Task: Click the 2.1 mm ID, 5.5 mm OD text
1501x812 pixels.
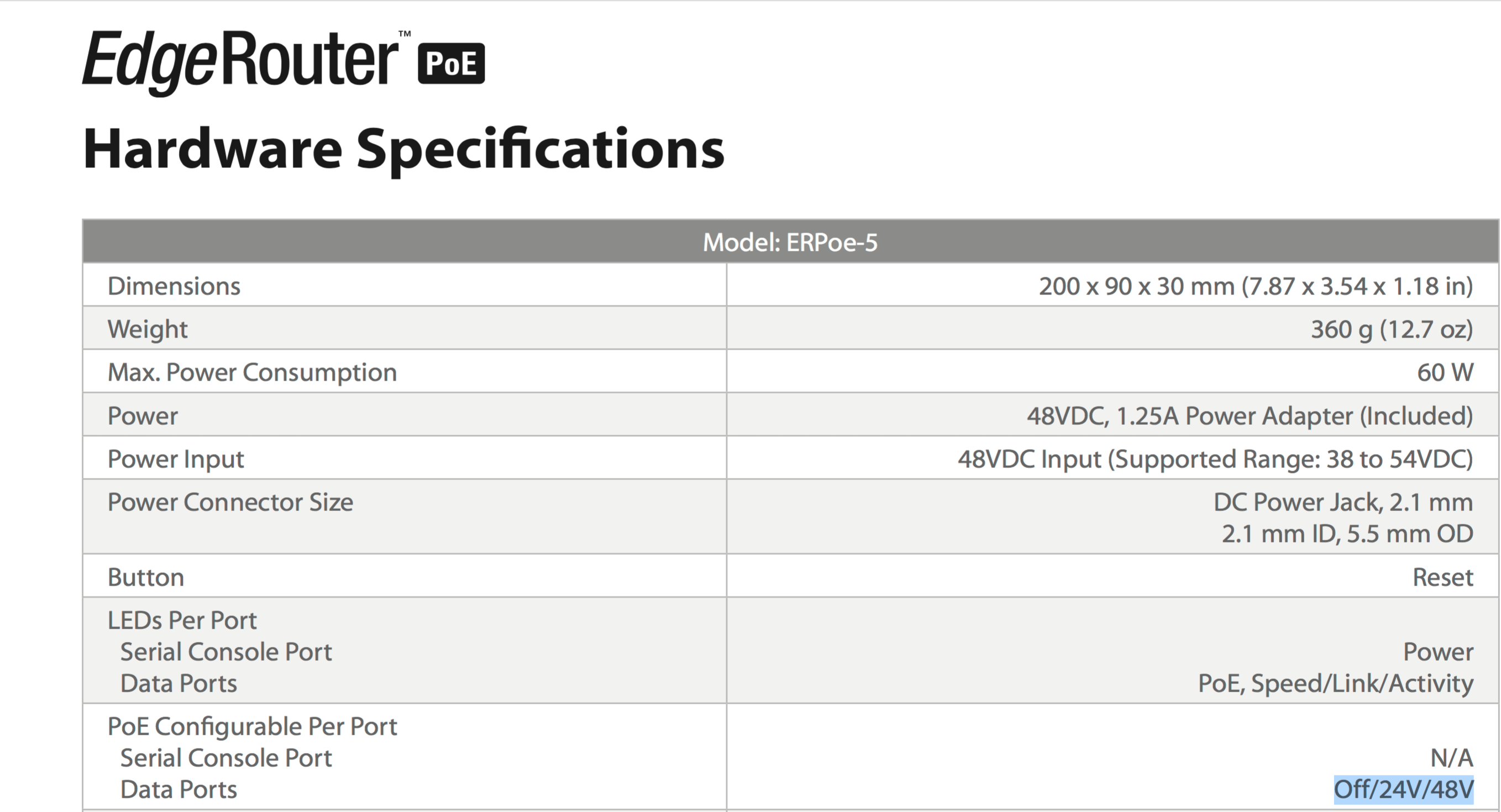Action: click(1347, 534)
